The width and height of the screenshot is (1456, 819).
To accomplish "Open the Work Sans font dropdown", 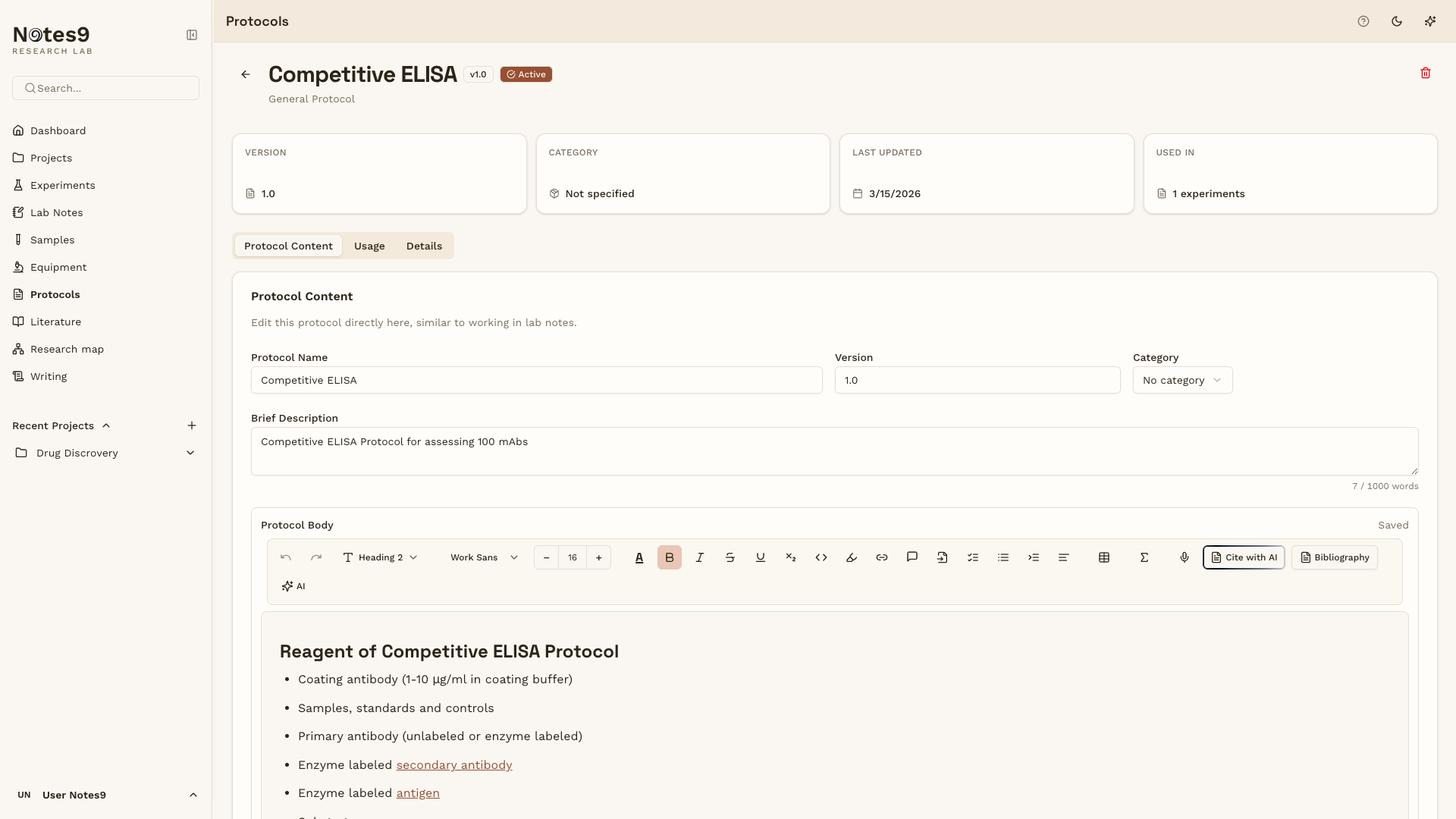I will [484, 557].
